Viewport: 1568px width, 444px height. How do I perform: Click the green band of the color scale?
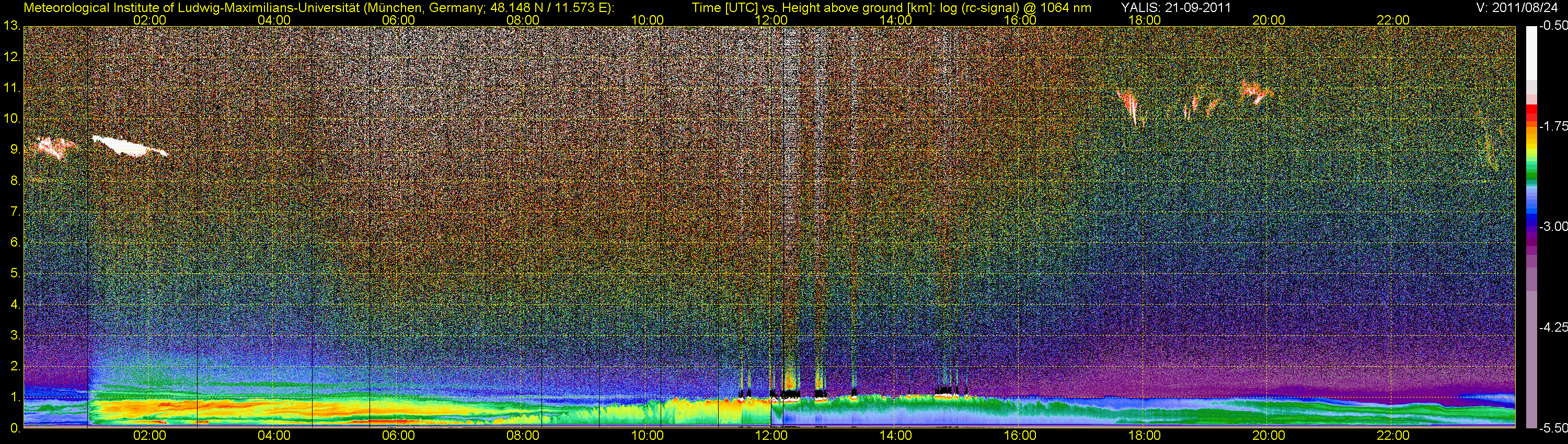click(1531, 171)
